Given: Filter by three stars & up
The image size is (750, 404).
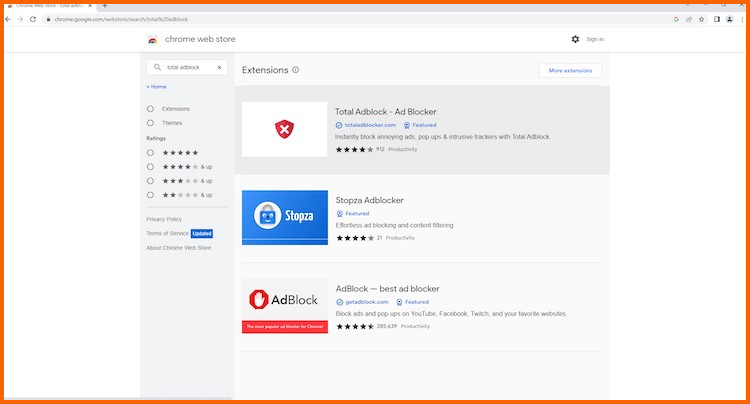Looking at the screenshot, I should point(150,181).
